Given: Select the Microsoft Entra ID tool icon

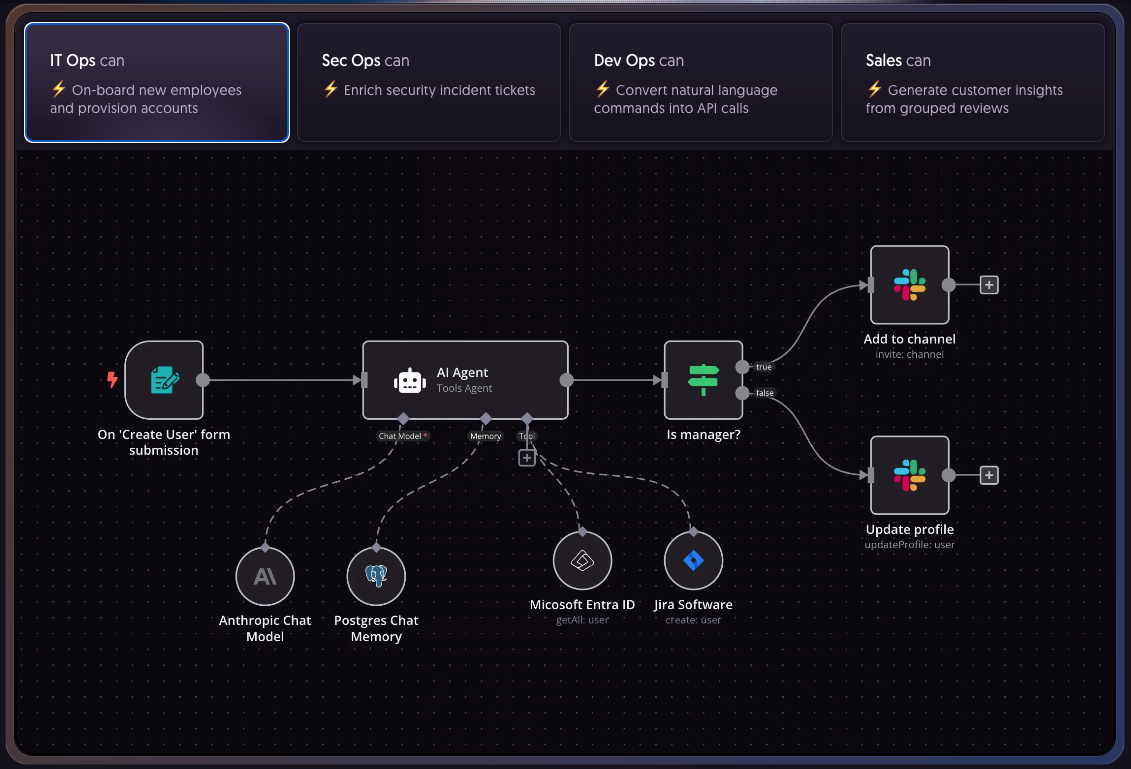Looking at the screenshot, I should pos(583,560).
